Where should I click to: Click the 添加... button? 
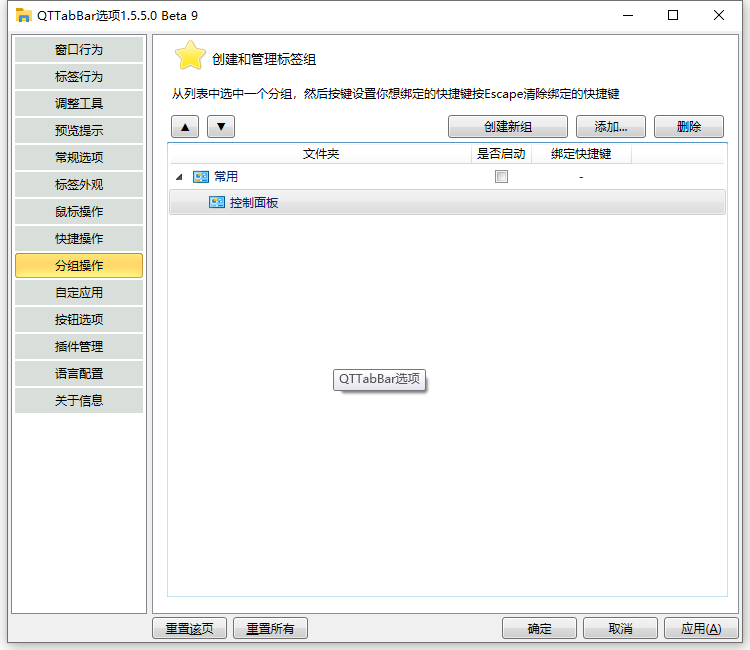pos(611,127)
